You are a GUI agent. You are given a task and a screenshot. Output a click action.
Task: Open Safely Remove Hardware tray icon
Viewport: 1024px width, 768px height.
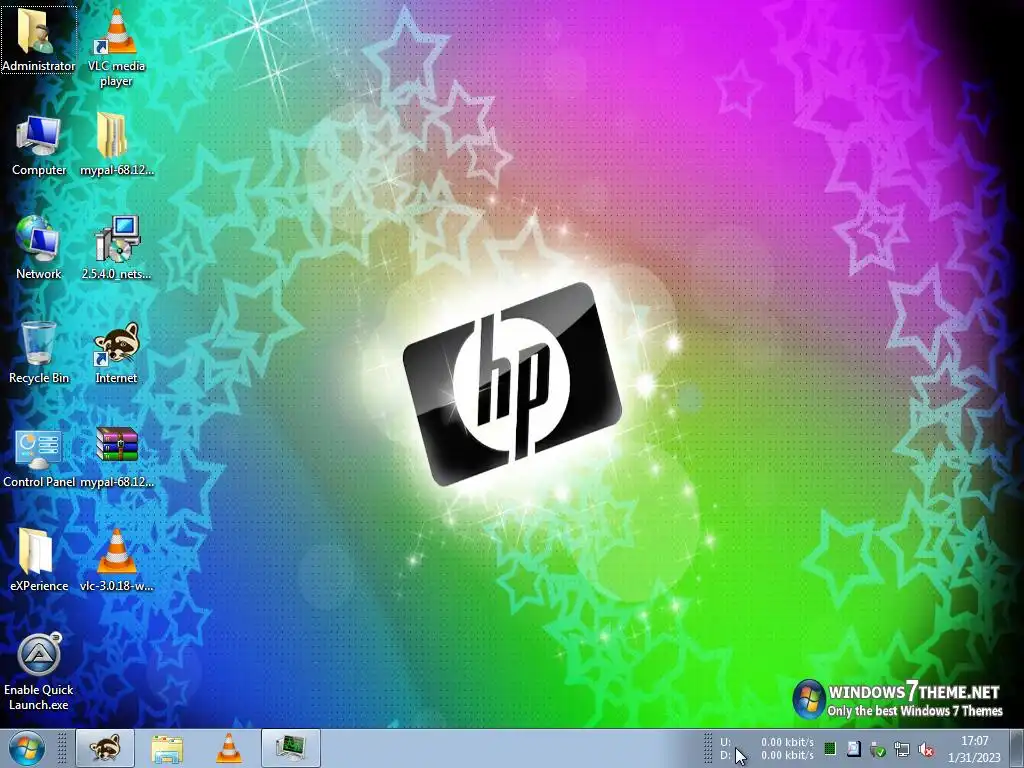[877, 749]
